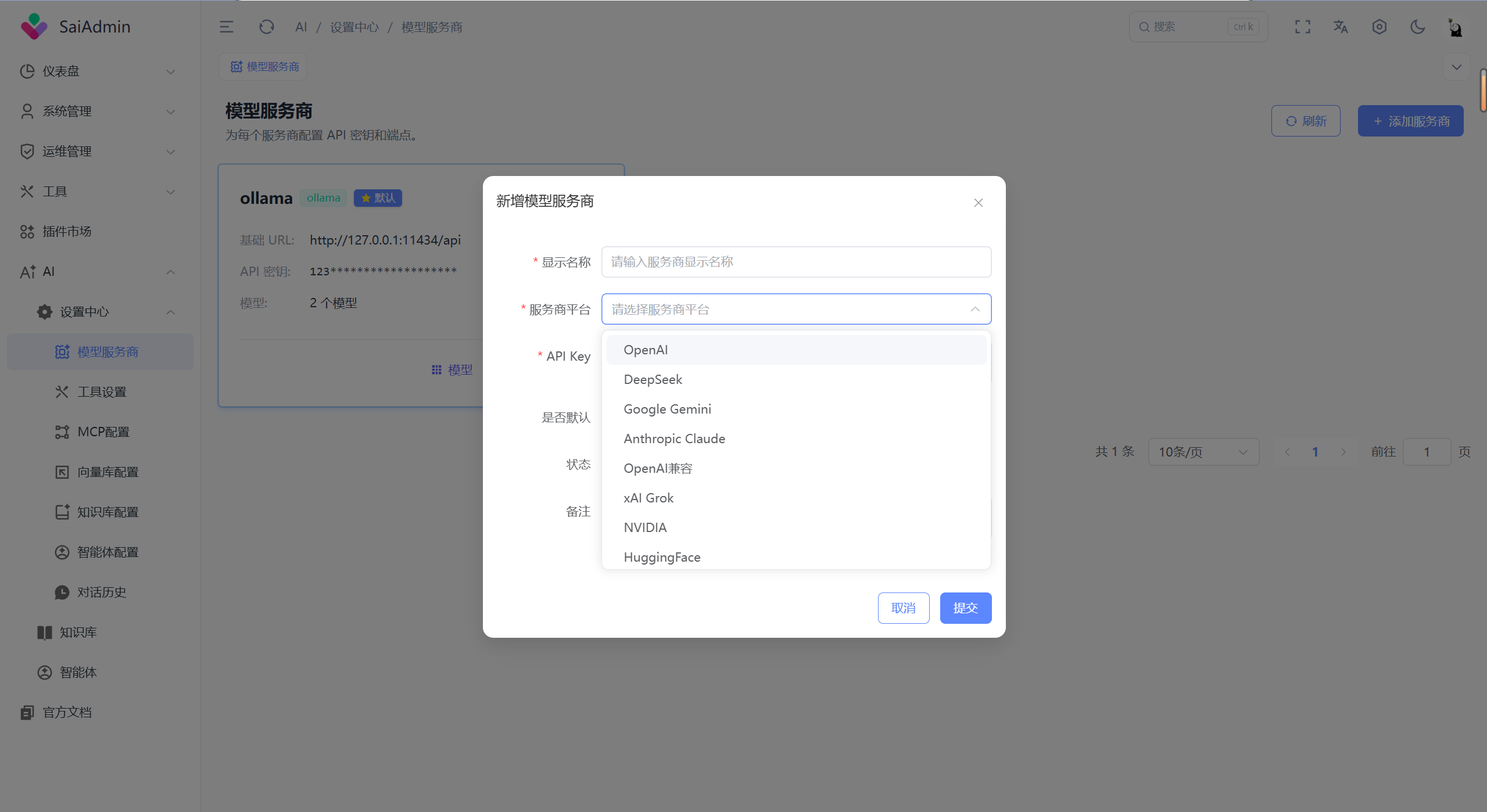Click the 提交 submit button
Viewport: 1487px width, 812px height.
[965, 608]
